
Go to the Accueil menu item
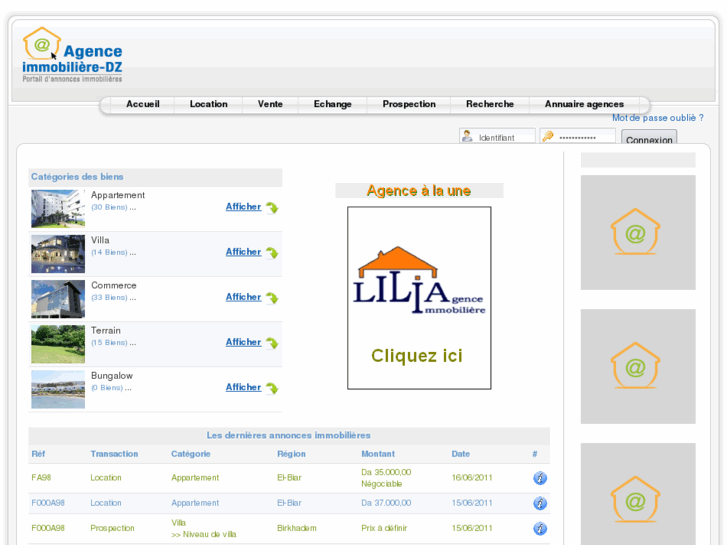(x=143, y=104)
